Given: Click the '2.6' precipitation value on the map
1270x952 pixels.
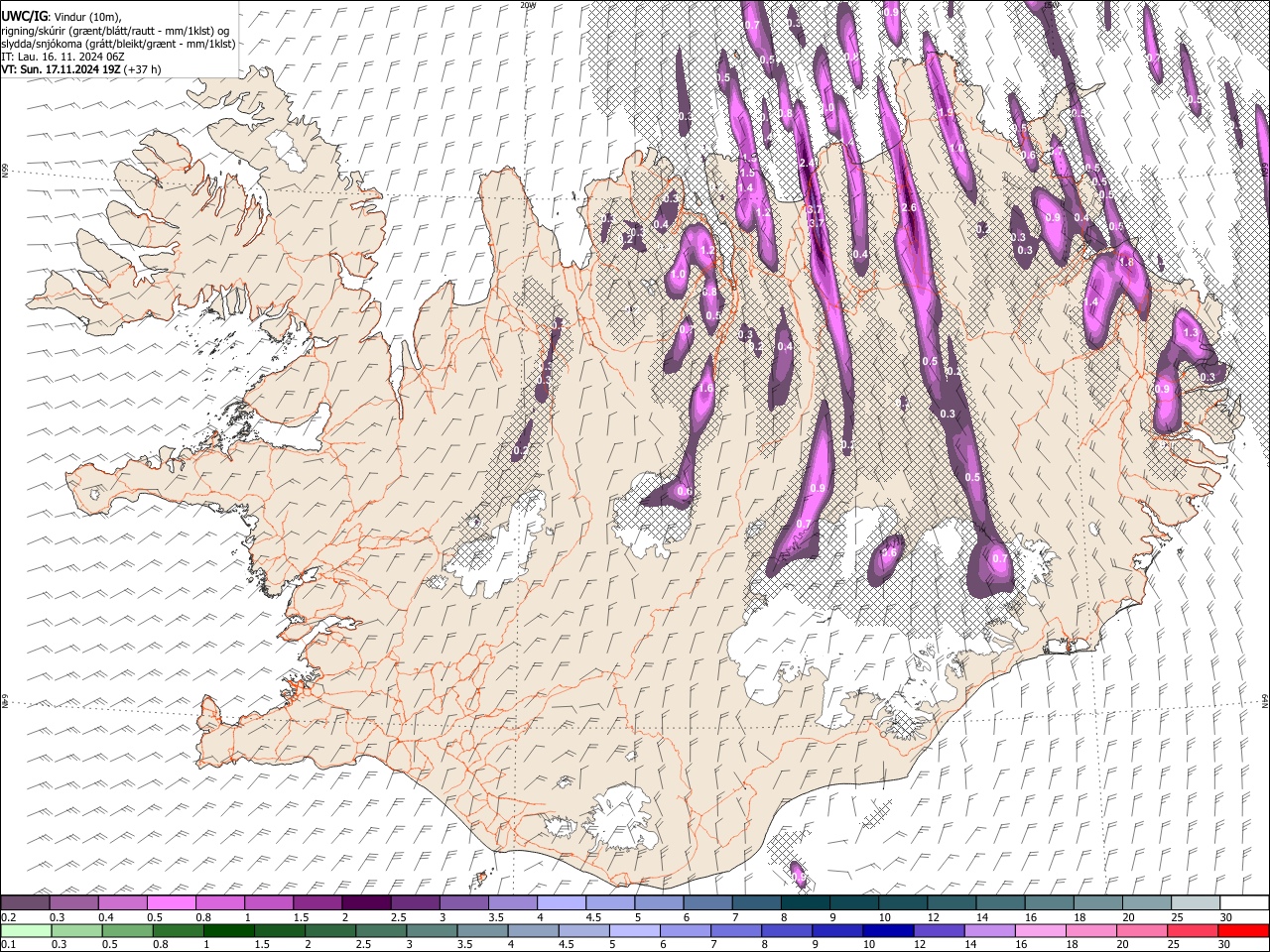Looking at the screenshot, I should click(x=910, y=208).
